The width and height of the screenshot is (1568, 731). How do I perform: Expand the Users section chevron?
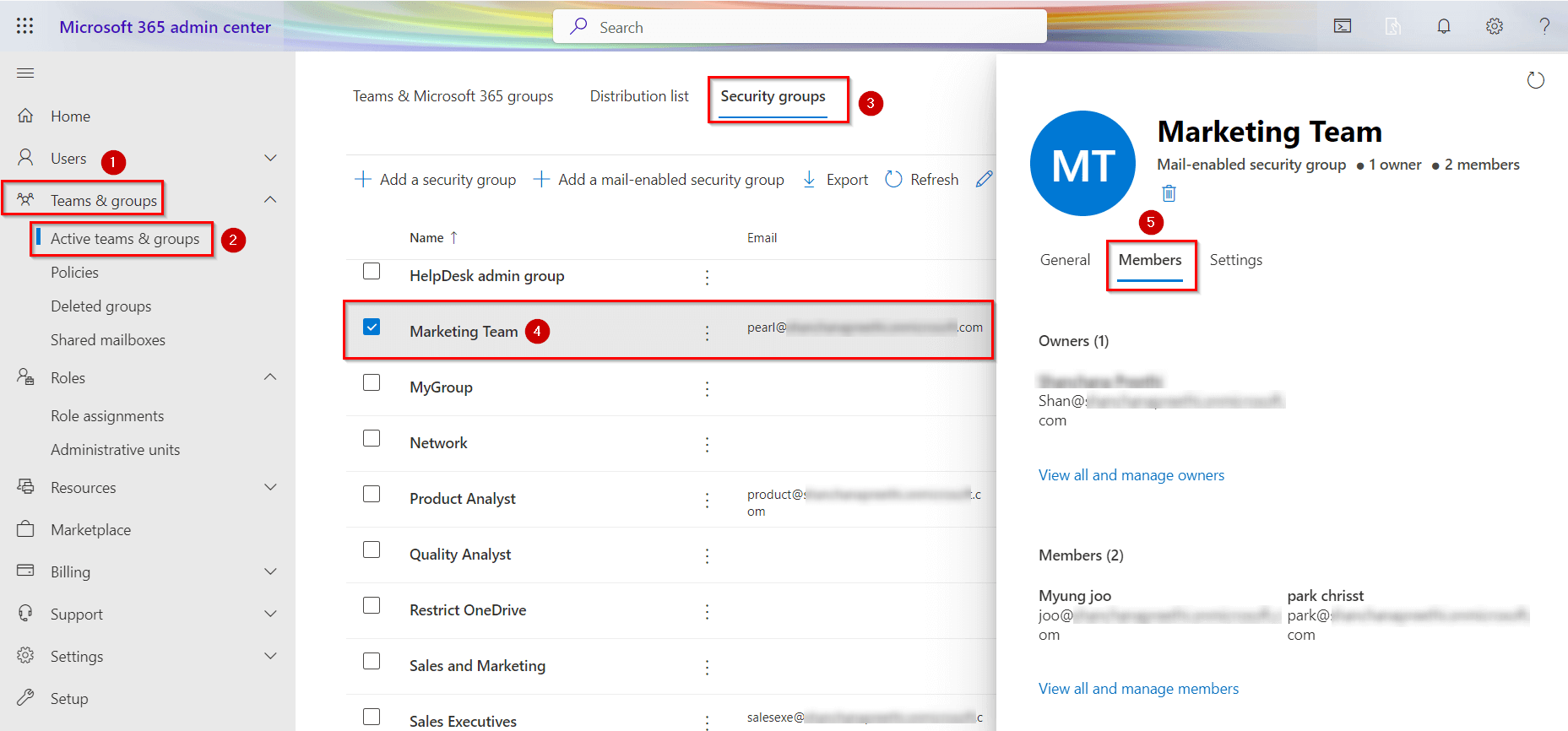point(270,158)
